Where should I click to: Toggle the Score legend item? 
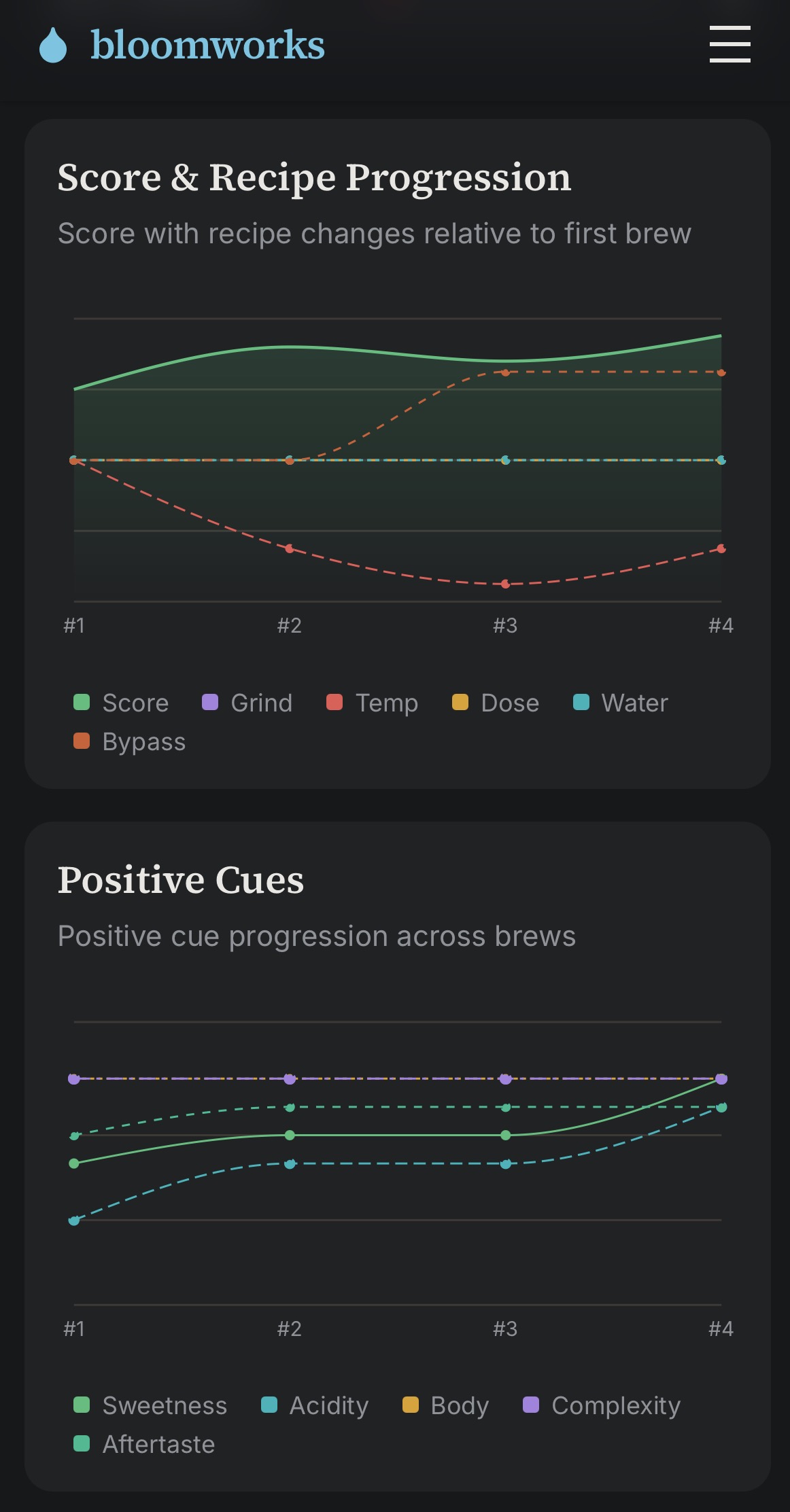pos(121,703)
